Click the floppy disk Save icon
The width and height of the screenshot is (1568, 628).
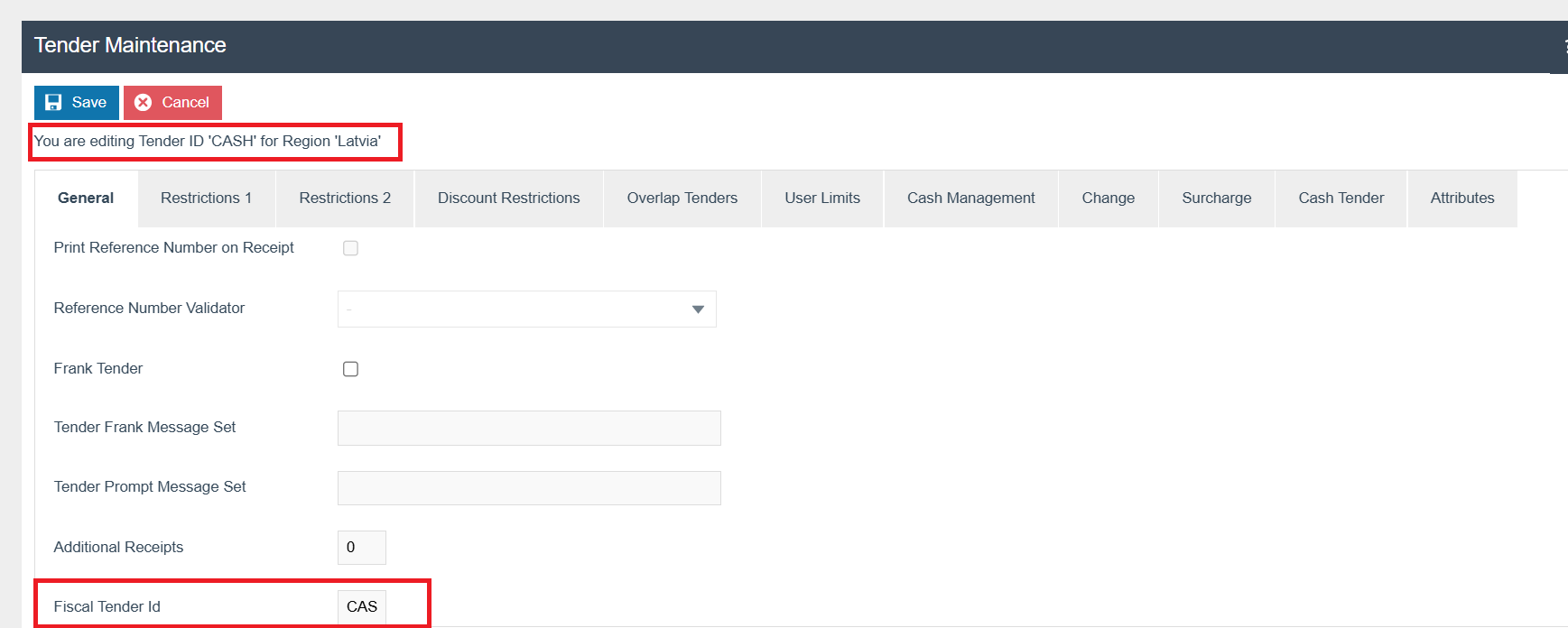(x=53, y=103)
